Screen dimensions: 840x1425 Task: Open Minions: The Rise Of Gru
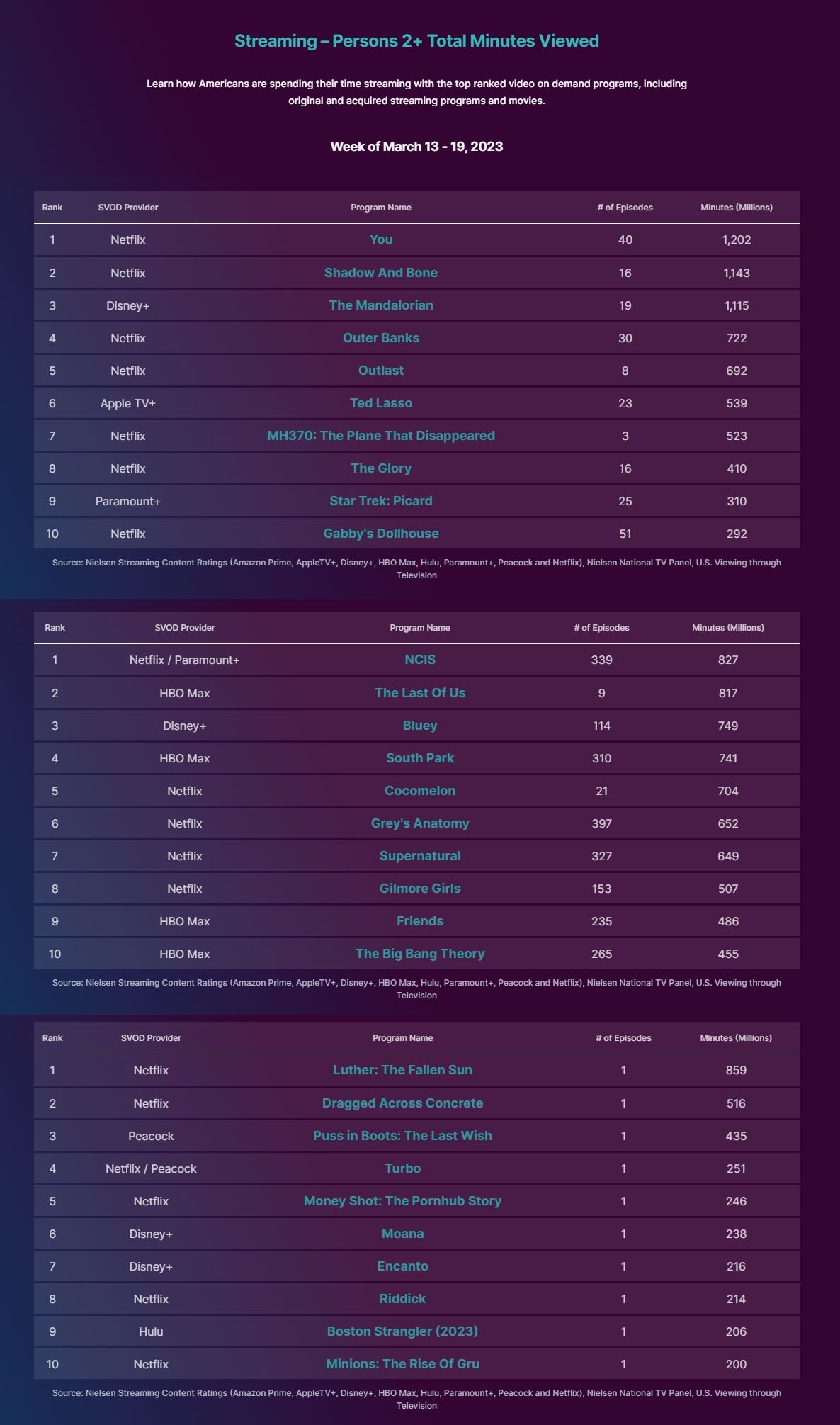click(402, 1364)
